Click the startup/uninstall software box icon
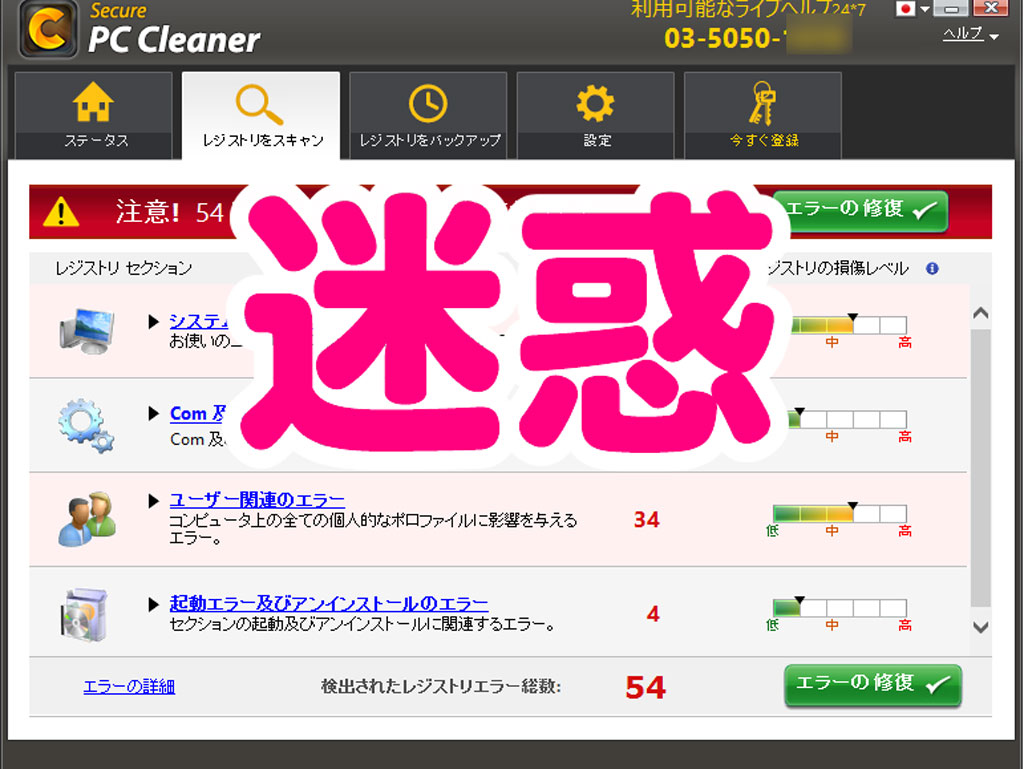The width and height of the screenshot is (1024, 769). (84, 614)
